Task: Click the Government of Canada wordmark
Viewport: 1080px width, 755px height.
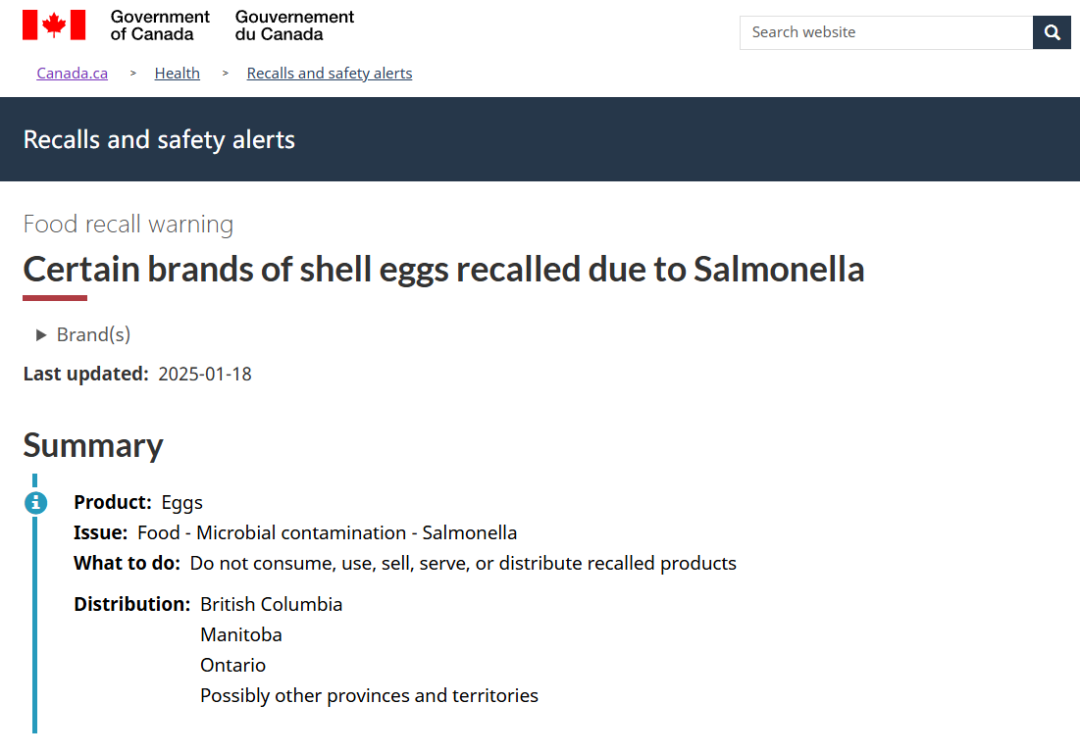Action: (x=160, y=25)
